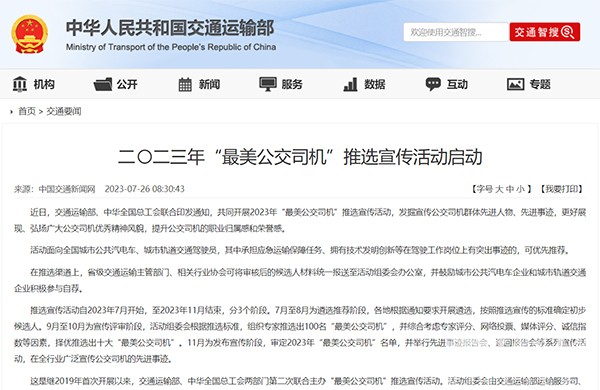Click the Ministry of Transport English title

171,47
